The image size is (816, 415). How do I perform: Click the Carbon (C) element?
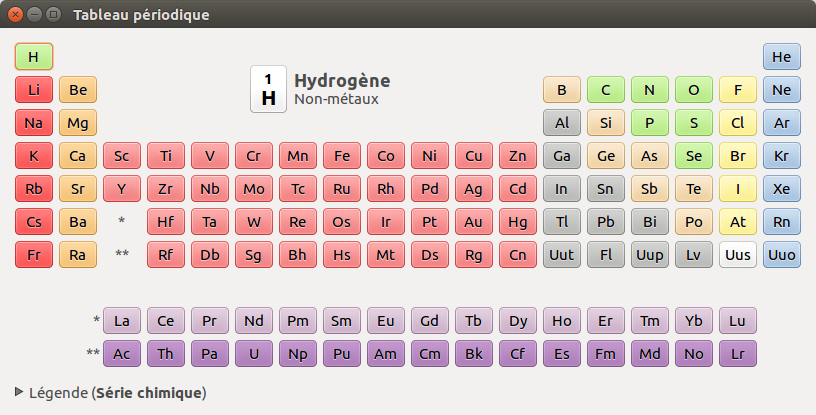[606, 90]
